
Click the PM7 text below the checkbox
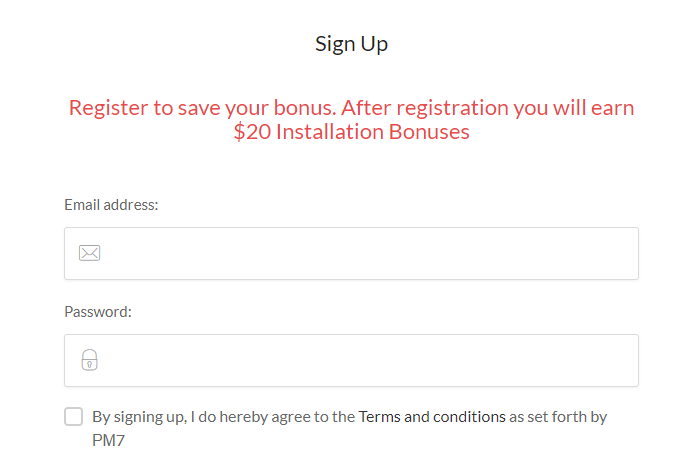point(108,440)
